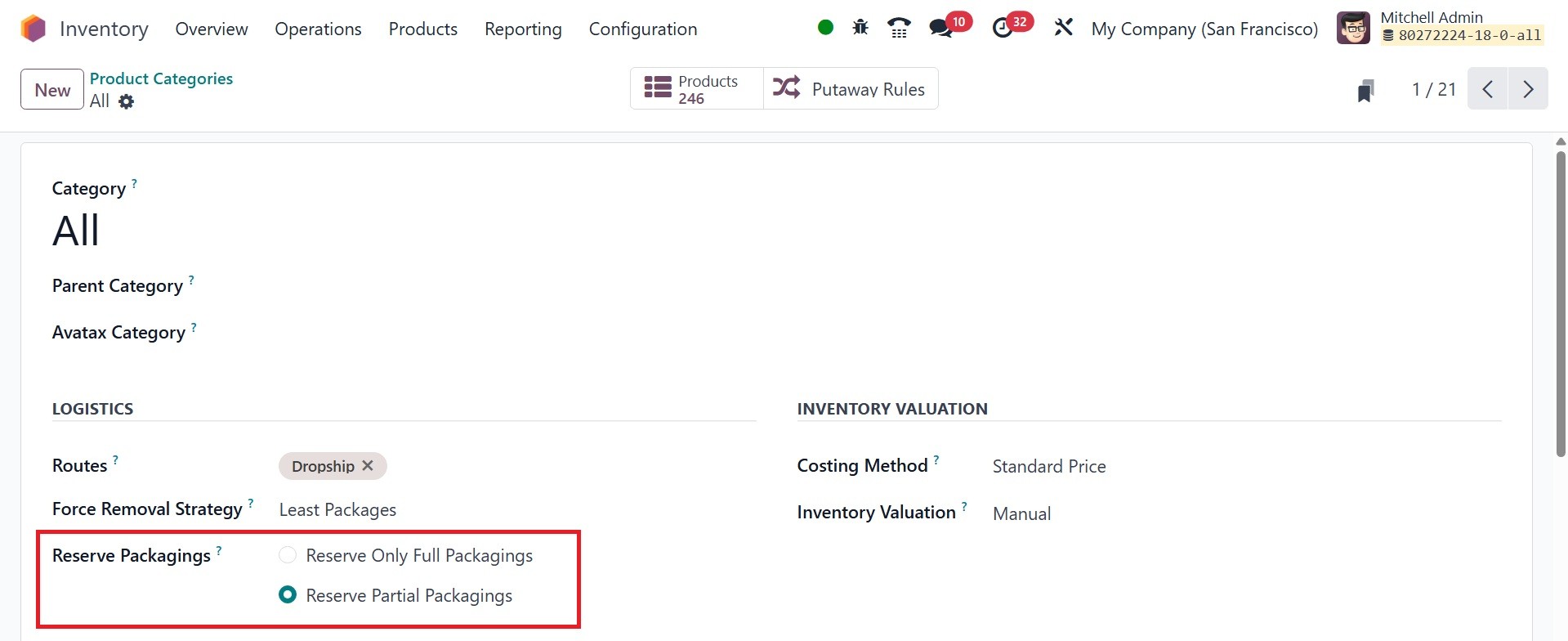Screen dimensions: 1568x641
Task: Open the gear actions menu beside All
Action: click(126, 101)
